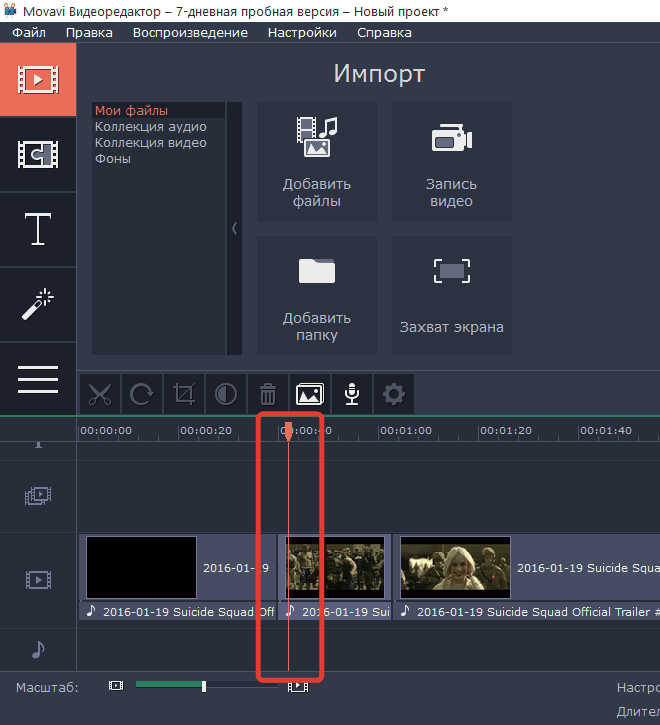Click the Rotate clip tool
The image size is (660, 725).
click(x=142, y=394)
